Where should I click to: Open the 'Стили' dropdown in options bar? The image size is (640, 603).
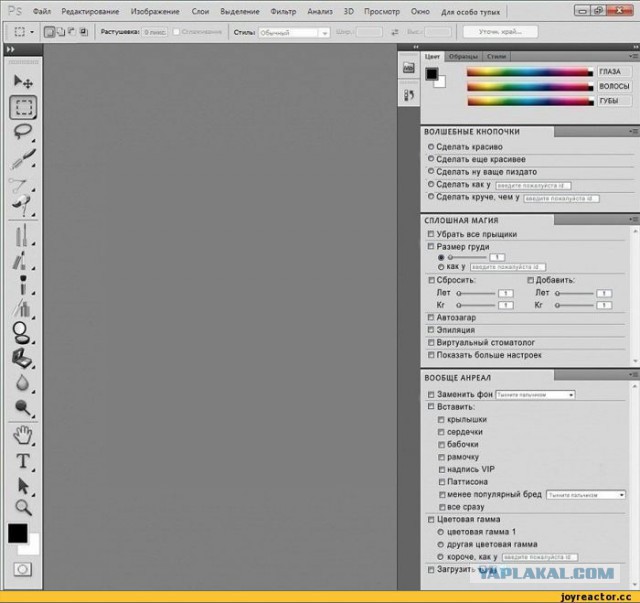[x=294, y=32]
